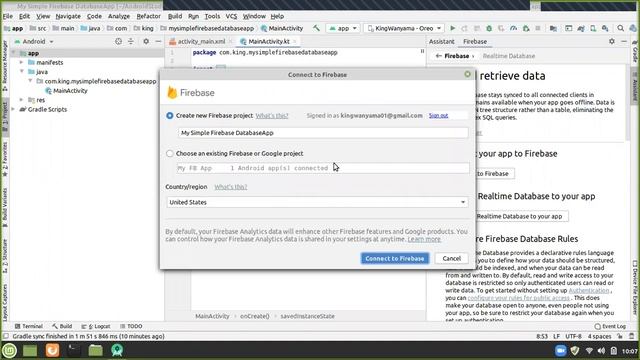Image resolution: width=640 pixels, height=360 pixels.
Task: Hide the Project panel with the minus icon
Action: tap(158, 41)
